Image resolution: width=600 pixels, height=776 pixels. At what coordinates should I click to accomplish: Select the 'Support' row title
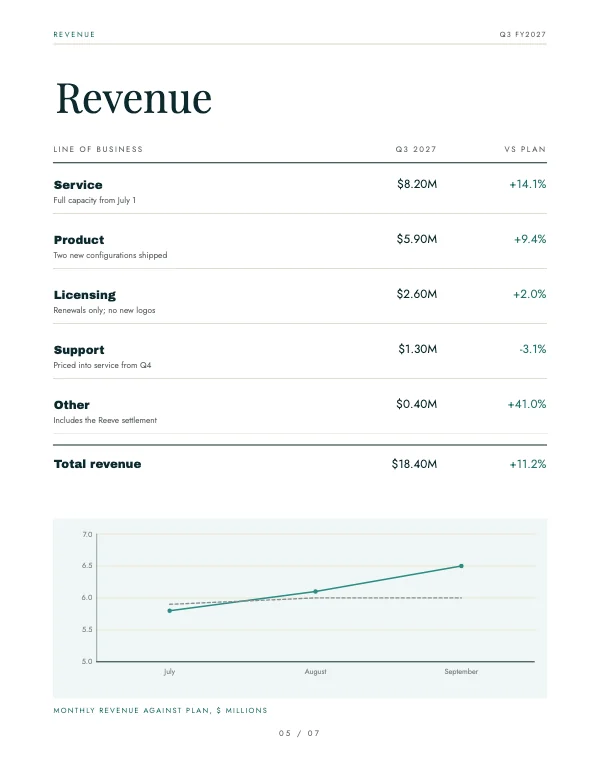(79, 350)
